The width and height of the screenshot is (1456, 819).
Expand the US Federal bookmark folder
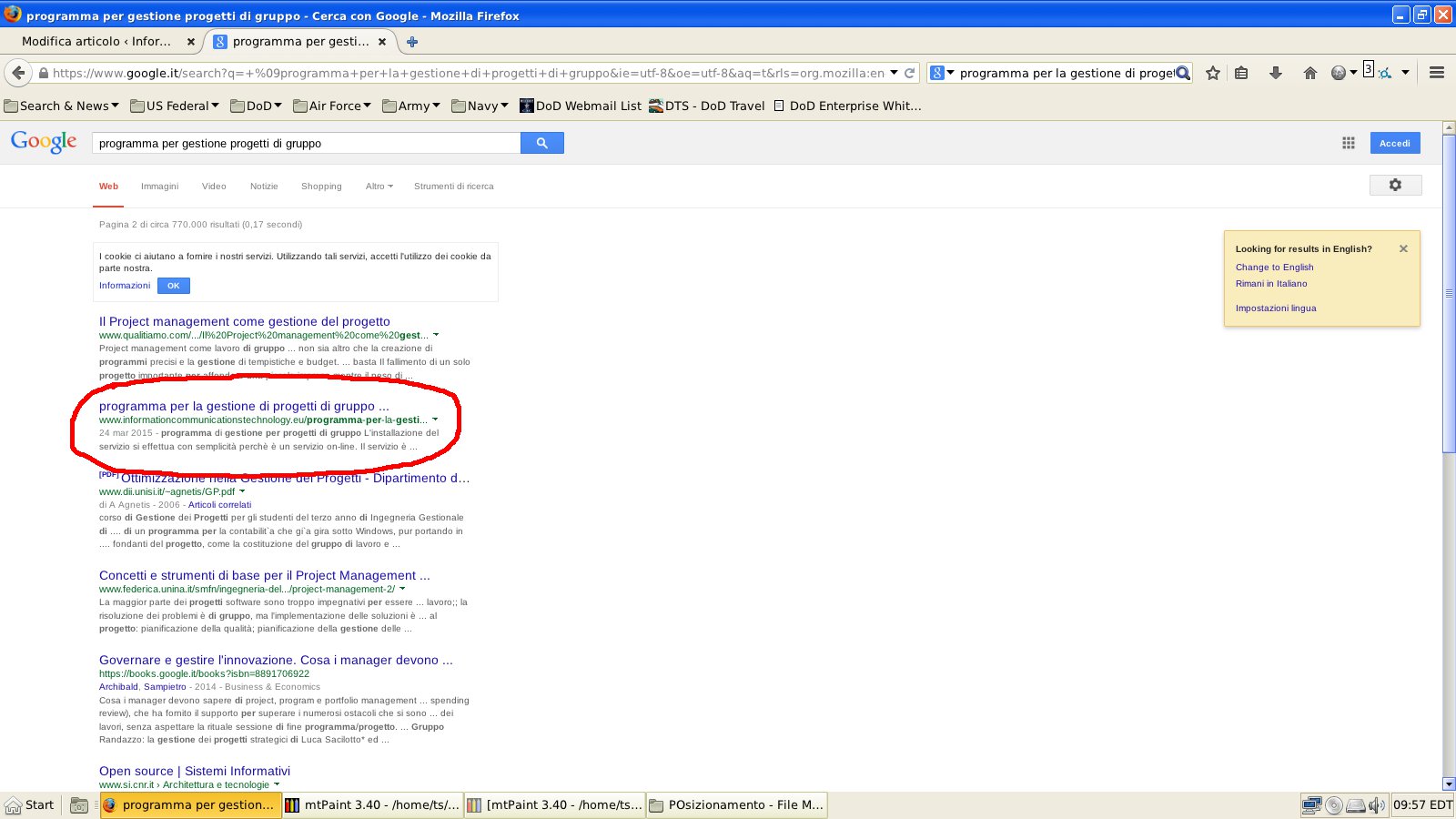coord(175,106)
